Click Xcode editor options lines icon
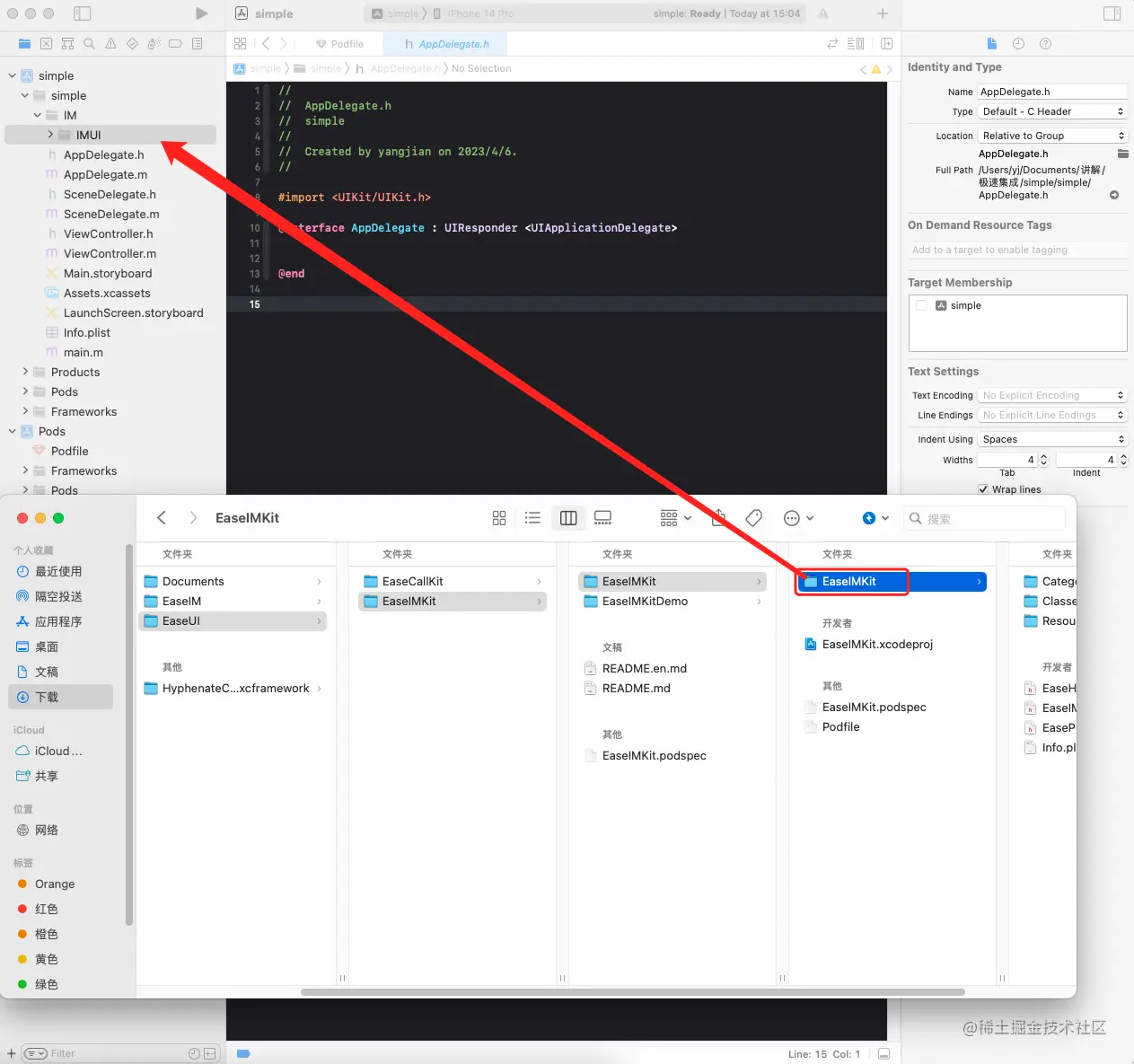 pos(856,43)
